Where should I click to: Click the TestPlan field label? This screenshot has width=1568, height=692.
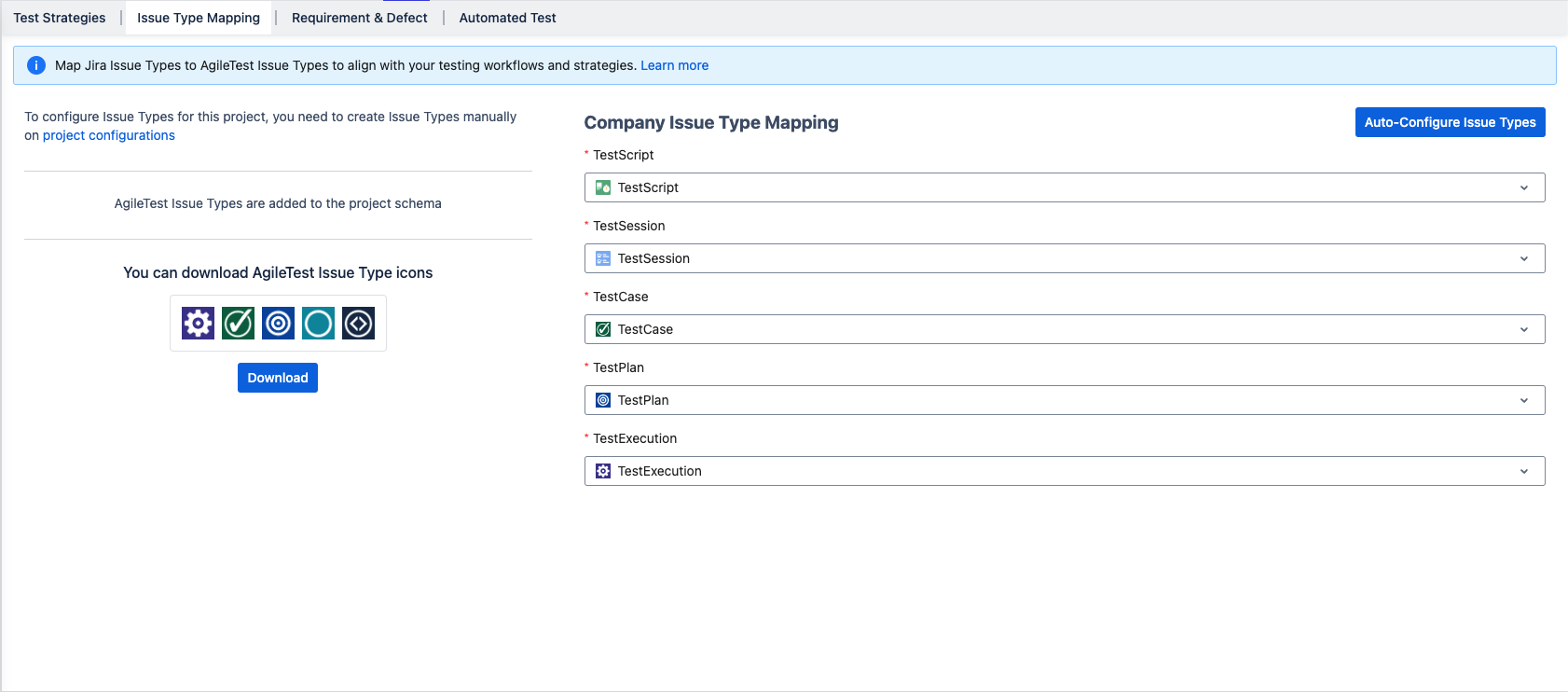click(619, 367)
